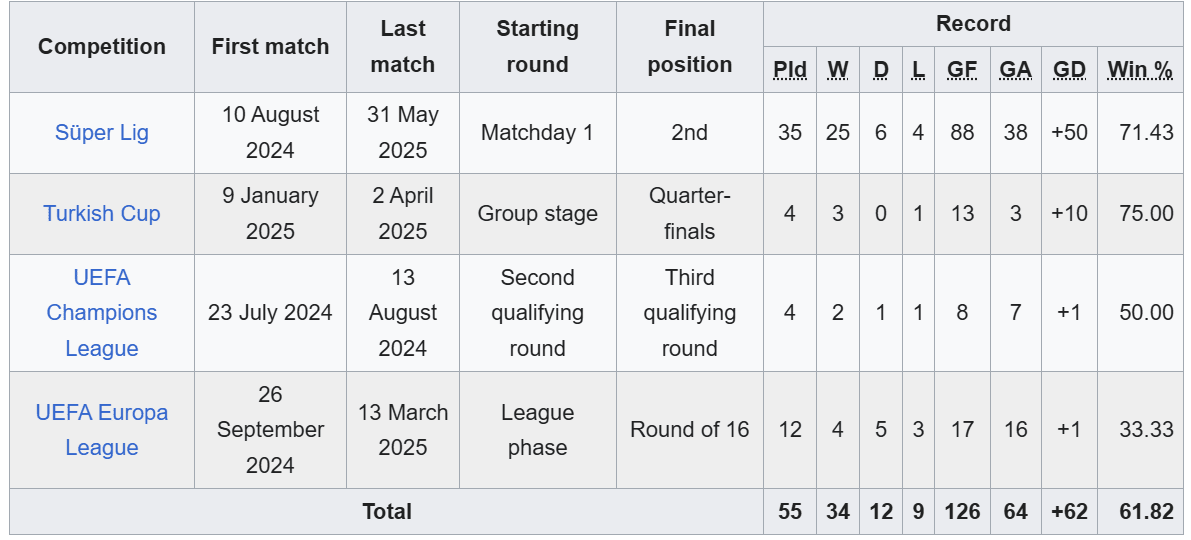Click the GA column header abbreviation
1191x540 pixels.
click(x=1015, y=70)
